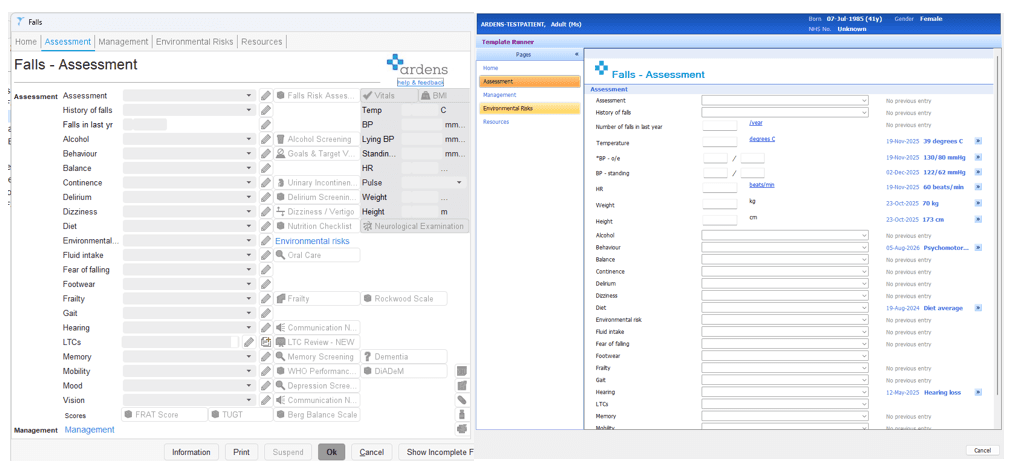Click the pill-shaped medication icon at right edge
This screenshot has height=471, width=1013.
pos(462,400)
